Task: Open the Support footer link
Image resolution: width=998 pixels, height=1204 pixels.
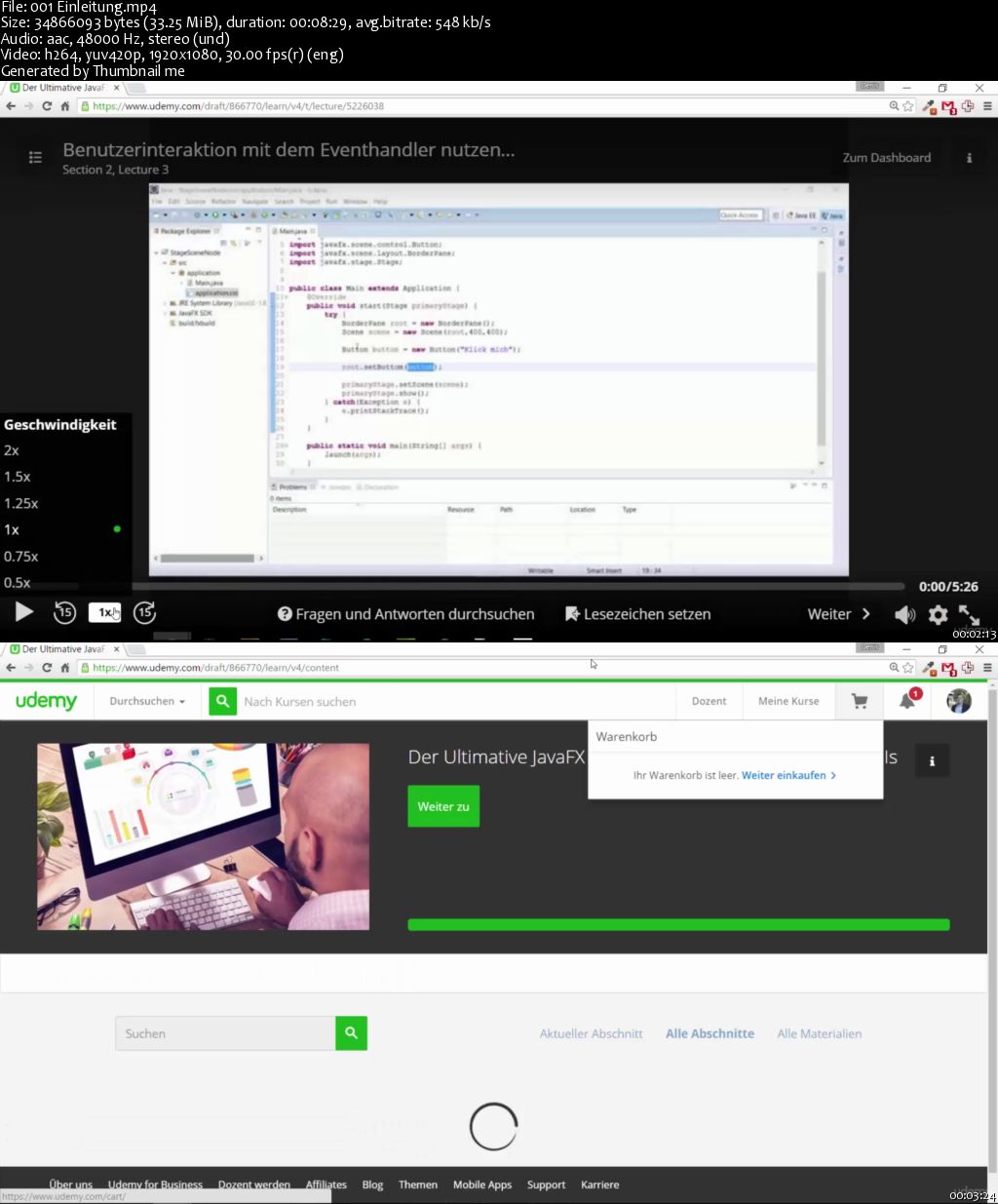Action: 546,1185
